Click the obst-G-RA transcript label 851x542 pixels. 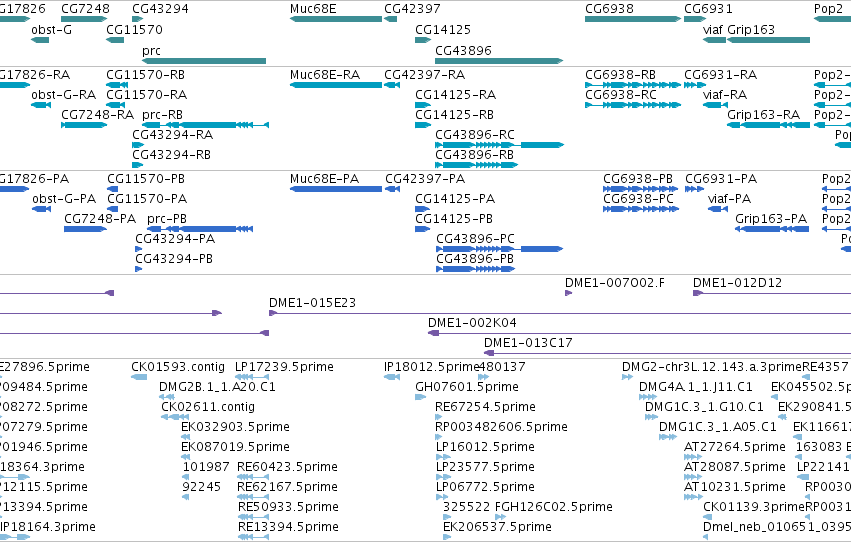63,95
